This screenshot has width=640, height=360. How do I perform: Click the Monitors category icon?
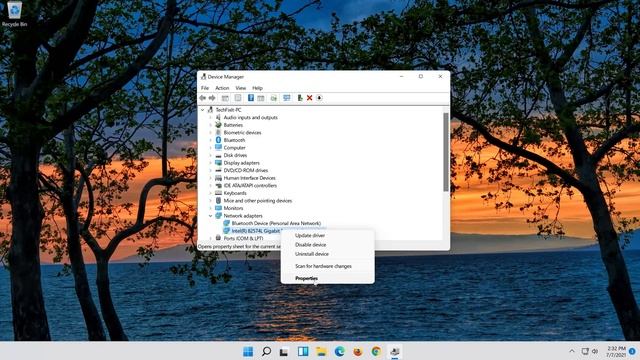point(218,208)
